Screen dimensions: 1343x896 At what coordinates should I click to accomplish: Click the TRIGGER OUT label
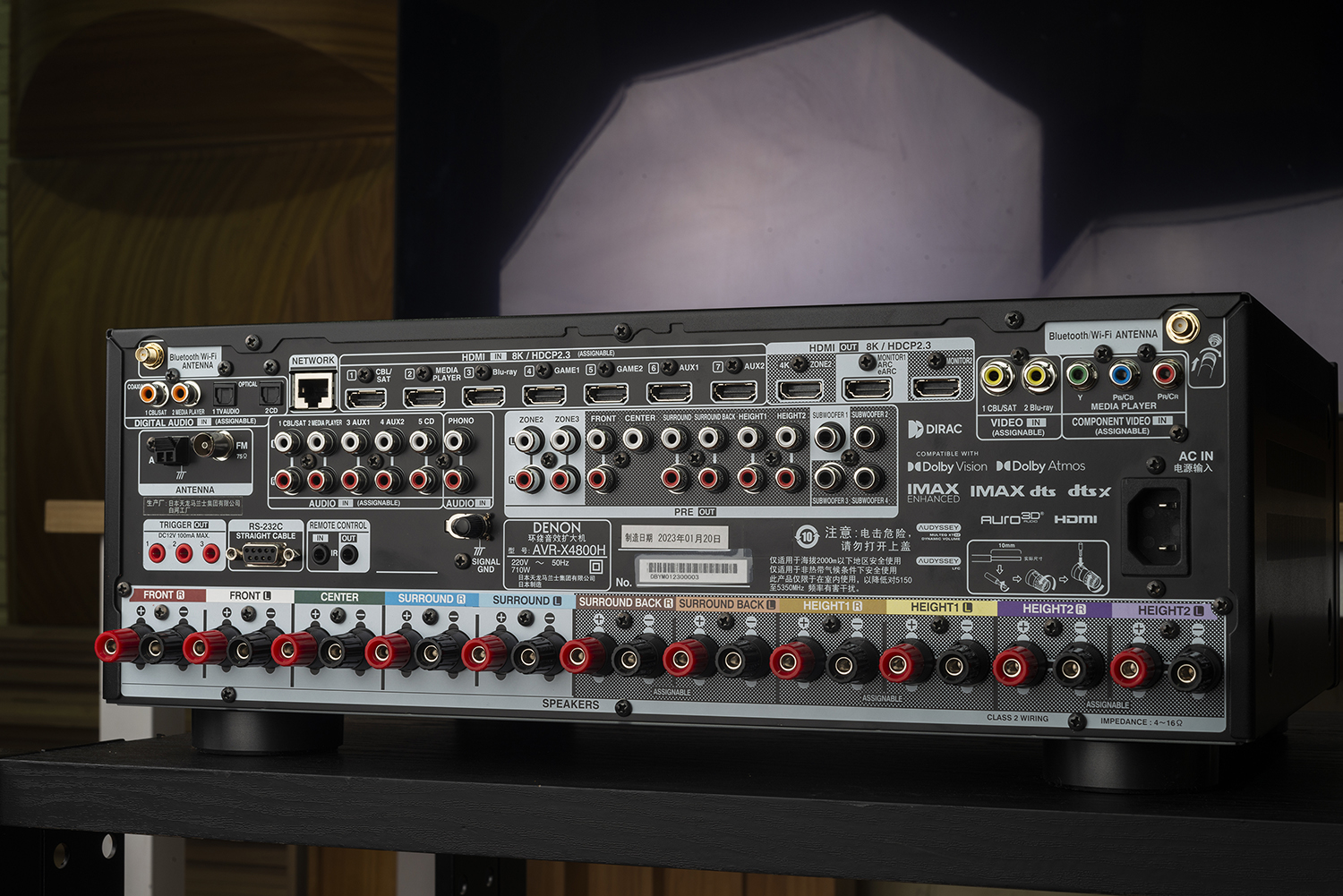click(x=184, y=525)
